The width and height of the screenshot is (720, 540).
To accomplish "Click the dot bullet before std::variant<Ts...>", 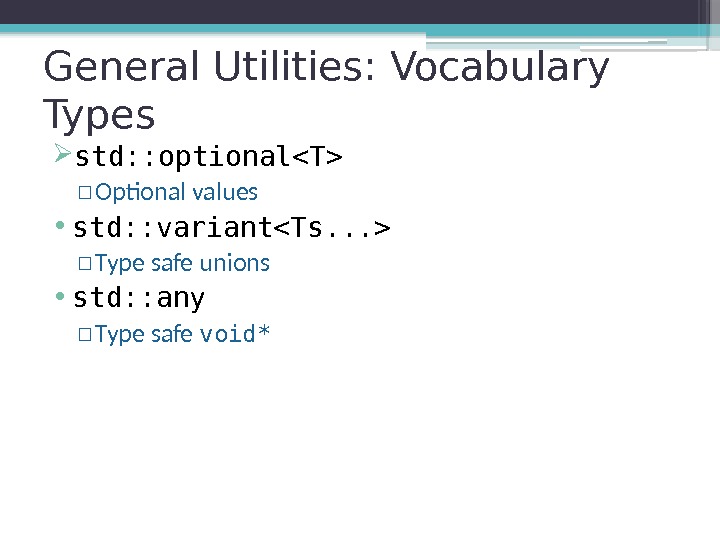I will [x=61, y=230].
